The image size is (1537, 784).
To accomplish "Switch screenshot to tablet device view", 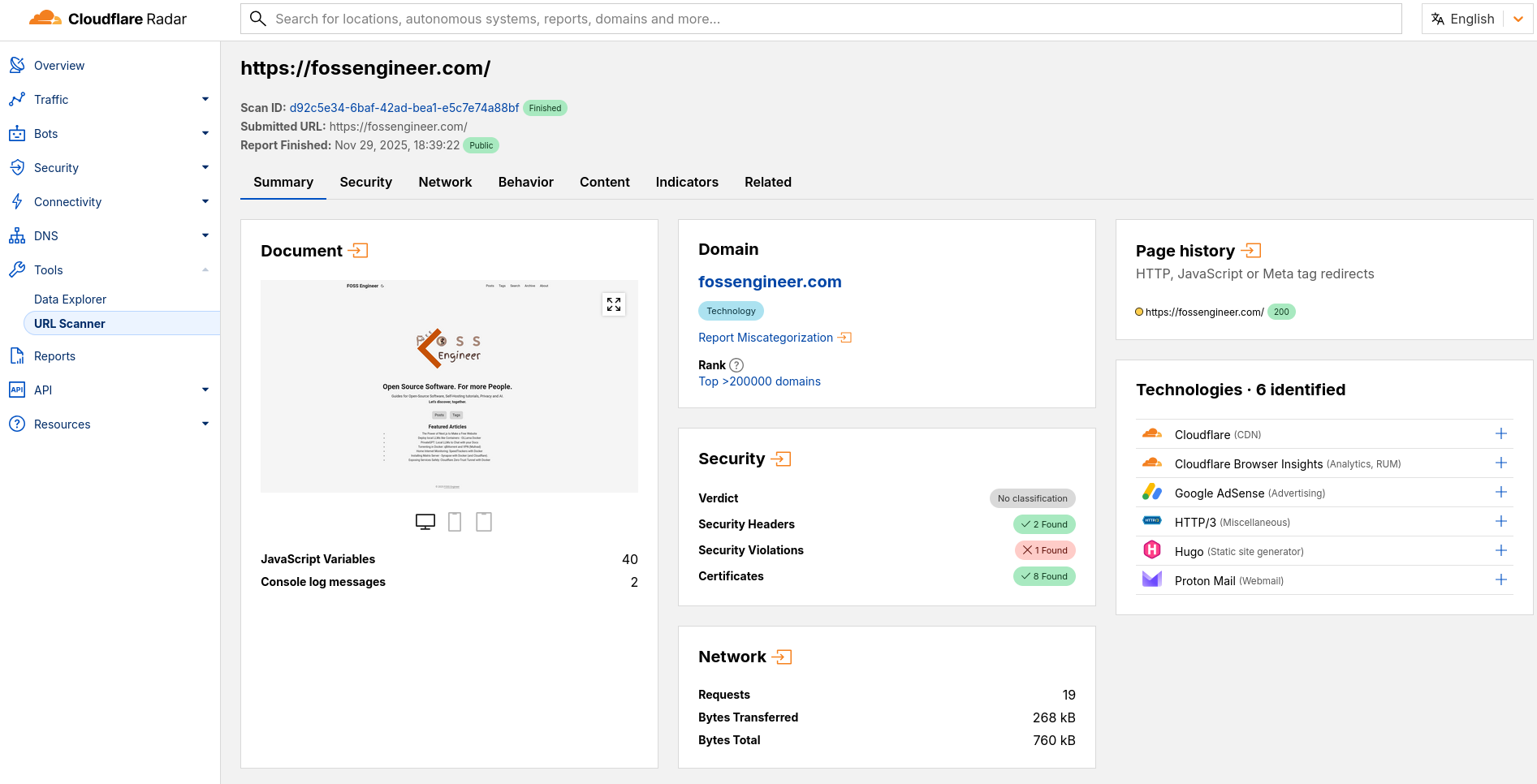I will (484, 522).
